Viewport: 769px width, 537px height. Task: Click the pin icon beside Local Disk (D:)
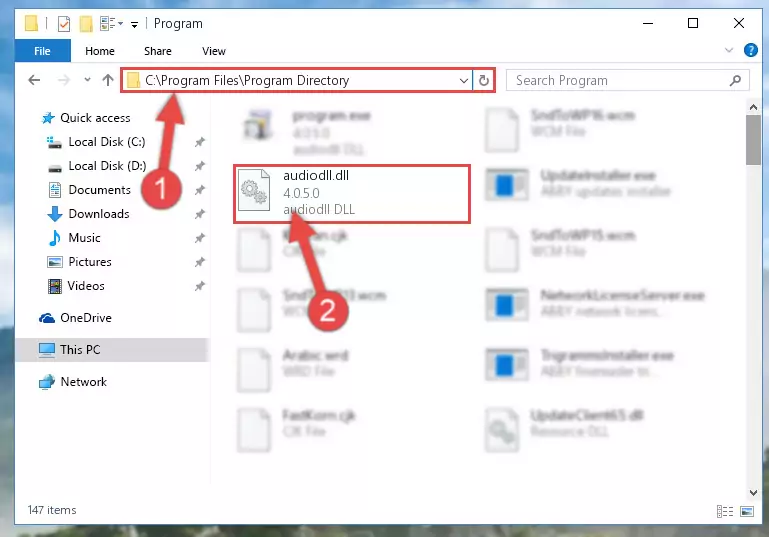tap(199, 166)
